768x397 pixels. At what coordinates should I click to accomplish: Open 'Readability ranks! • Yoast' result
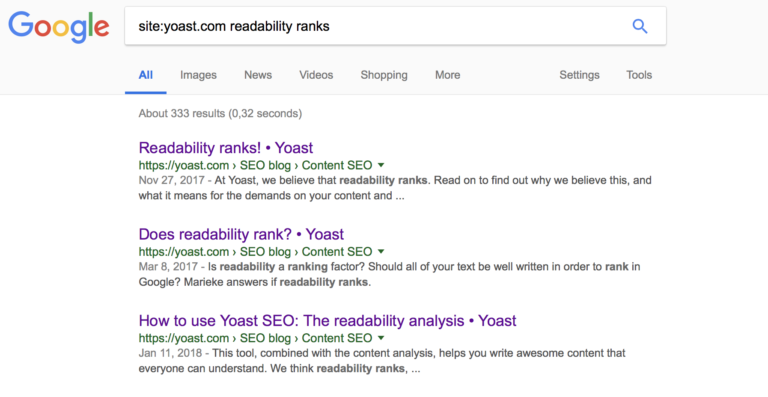click(x=226, y=147)
